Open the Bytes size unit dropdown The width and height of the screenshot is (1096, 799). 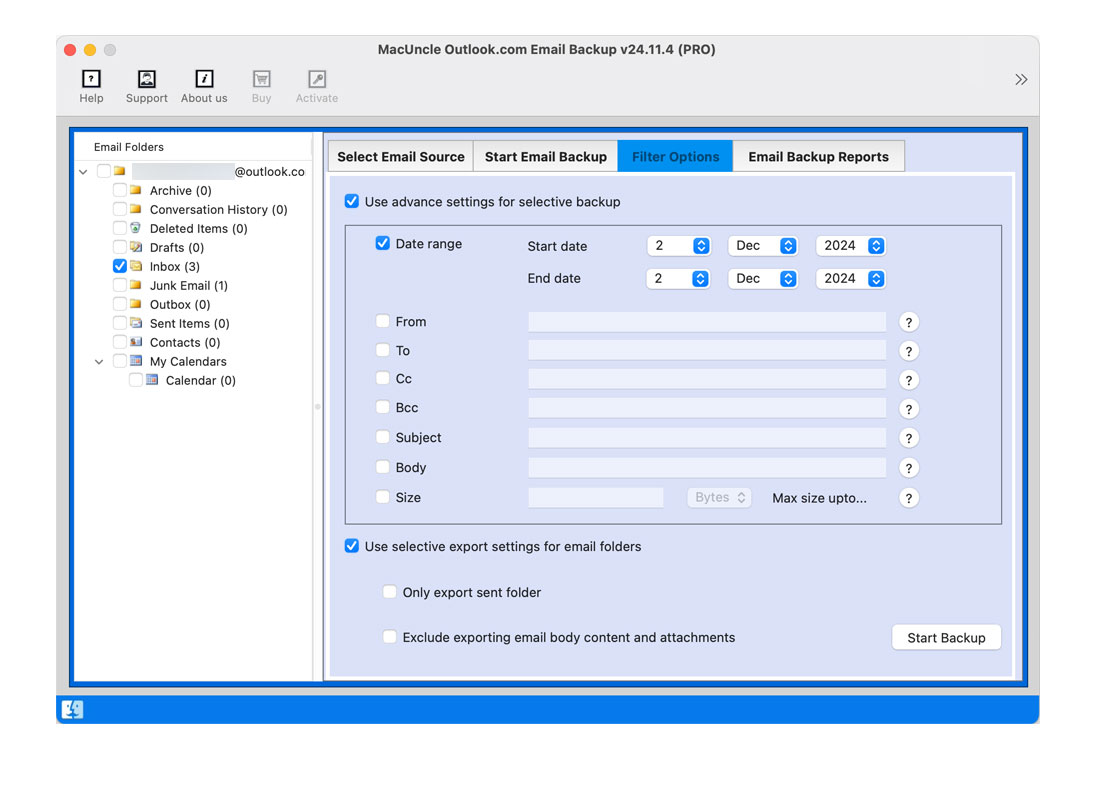[718, 497]
